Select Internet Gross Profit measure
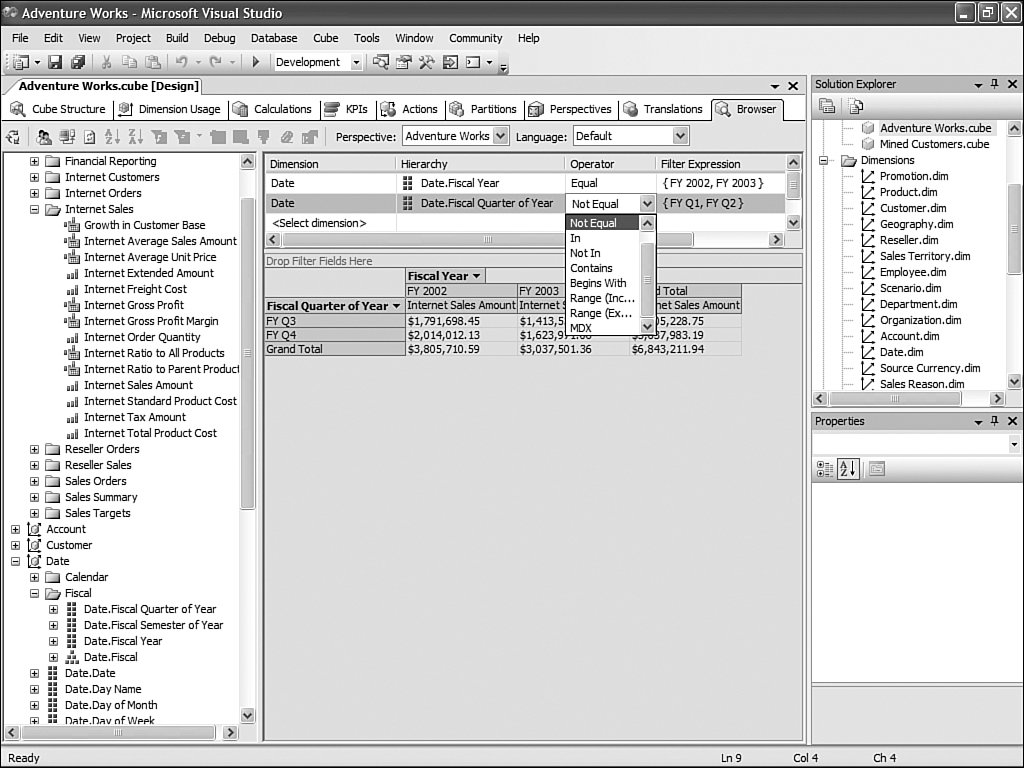This screenshot has height=768, width=1024. tap(133, 305)
